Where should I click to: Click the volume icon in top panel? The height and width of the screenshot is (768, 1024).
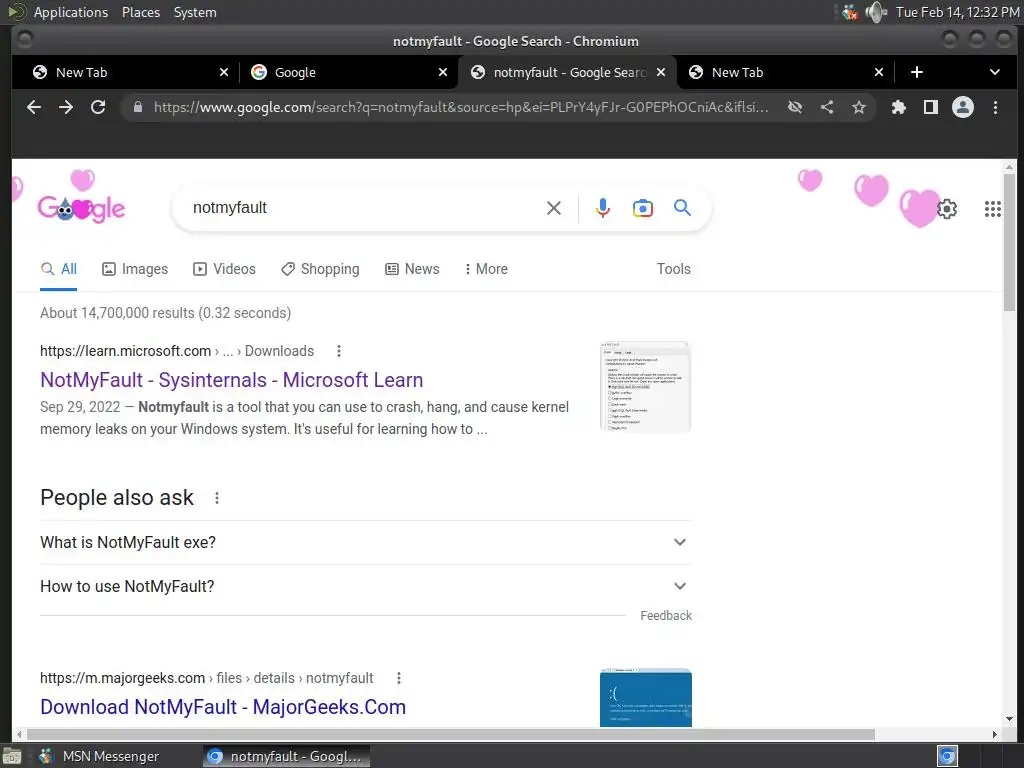pyautogui.click(x=876, y=12)
